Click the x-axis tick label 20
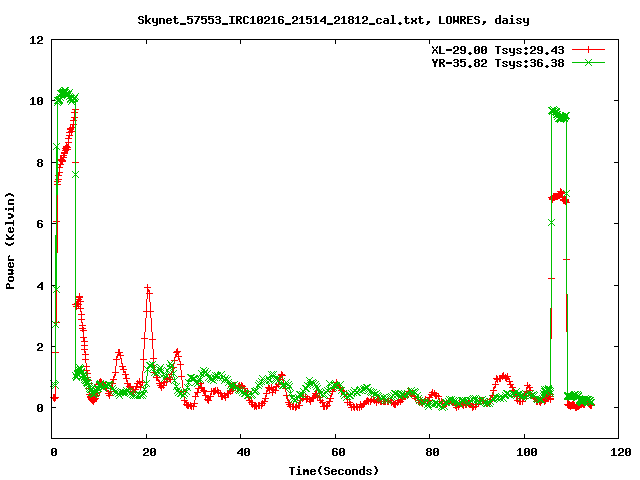Image resolution: width=640 pixels, height=480 pixels. (x=149, y=452)
